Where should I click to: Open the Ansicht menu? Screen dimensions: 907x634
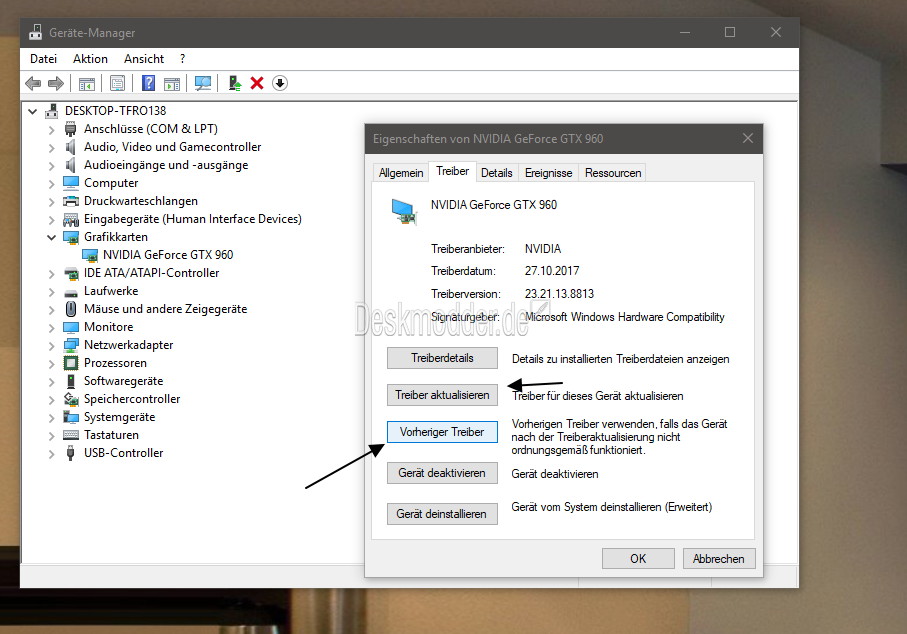[144, 59]
